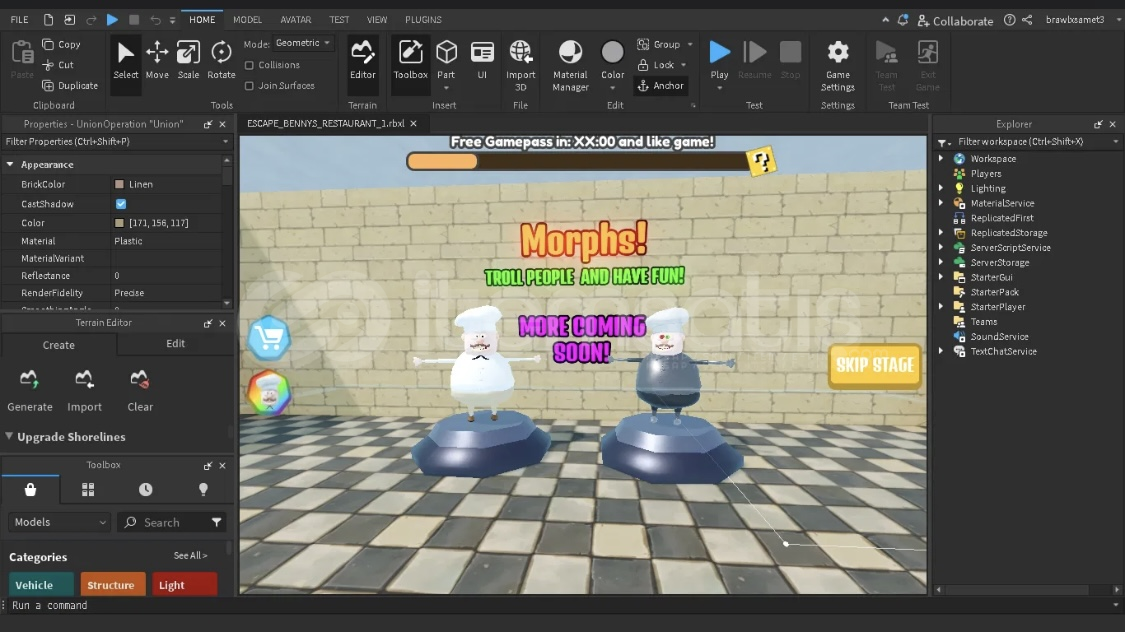Open Toolbox recent clock tab
The height and width of the screenshot is (632, 1125).
[146, 490]
